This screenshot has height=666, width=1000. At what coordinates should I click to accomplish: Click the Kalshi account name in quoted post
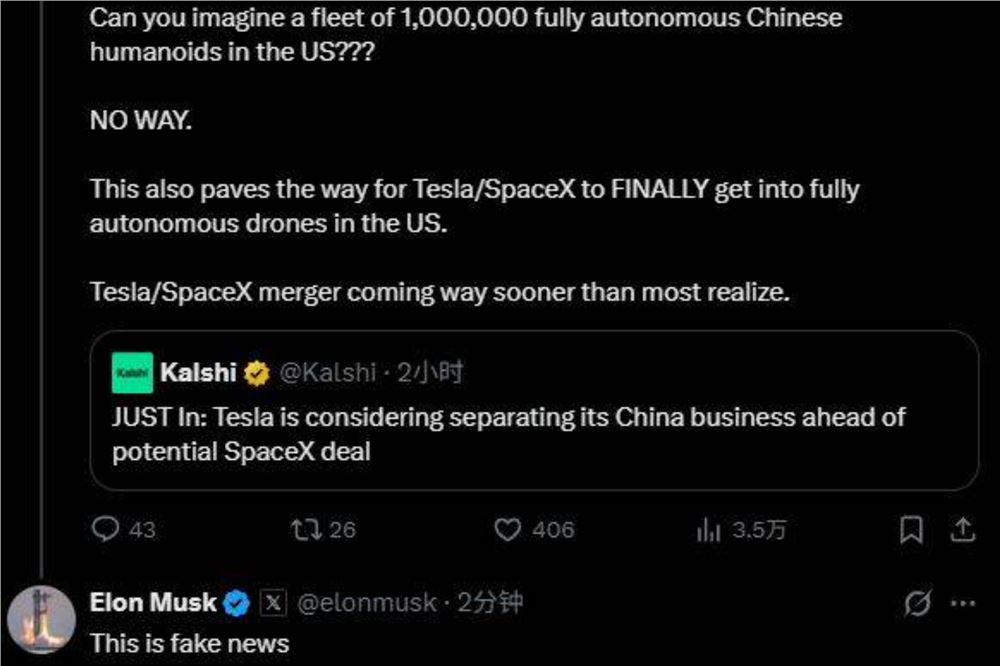point(198,372)
